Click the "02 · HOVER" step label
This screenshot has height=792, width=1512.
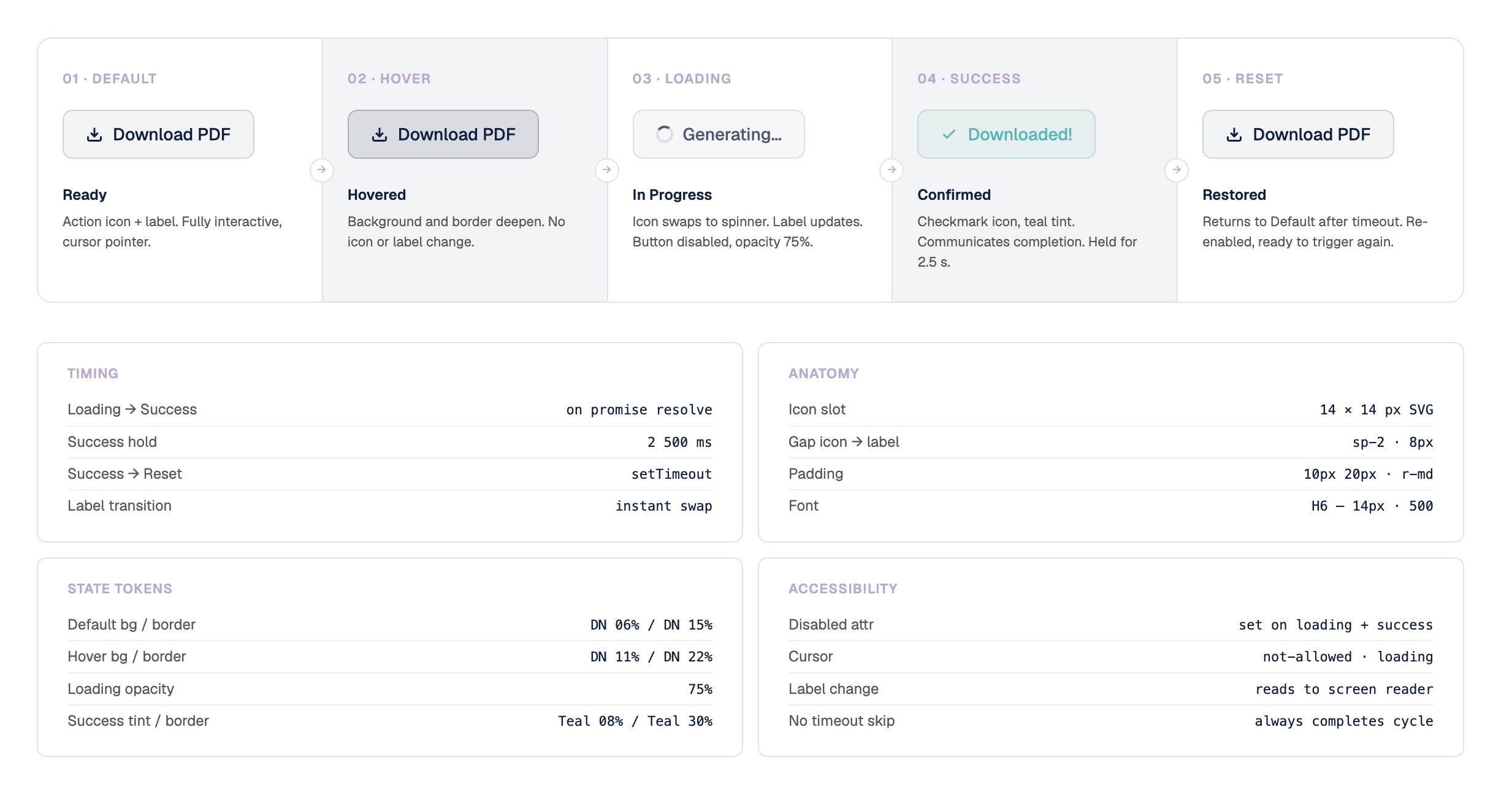[389, 78]
